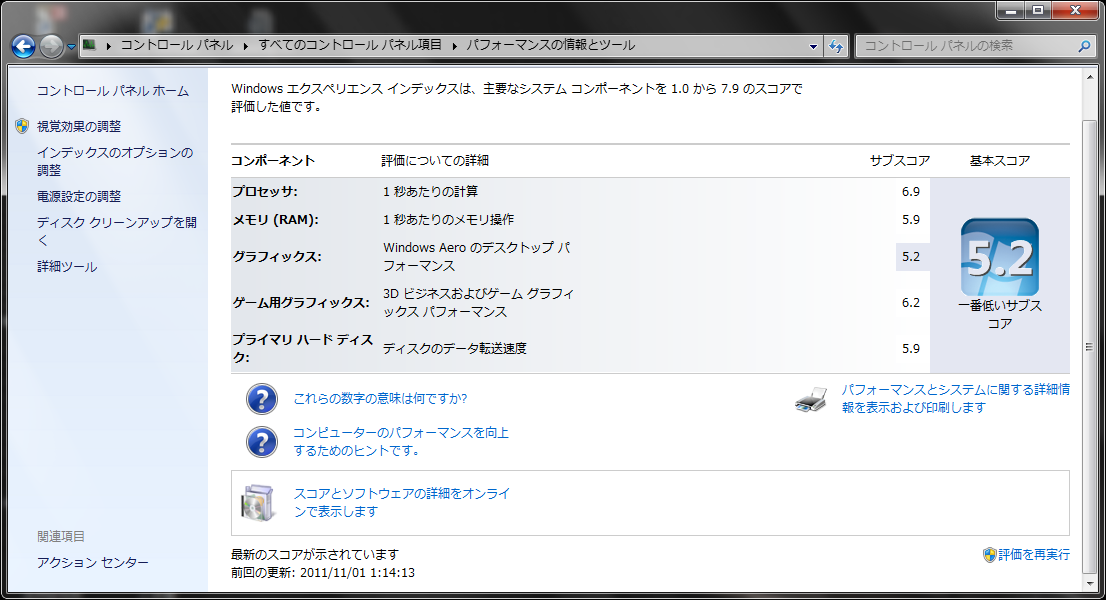The image size is (1106, 600).
Task: Click the scrollbar up arrow
Action: tap(1090, 77)
